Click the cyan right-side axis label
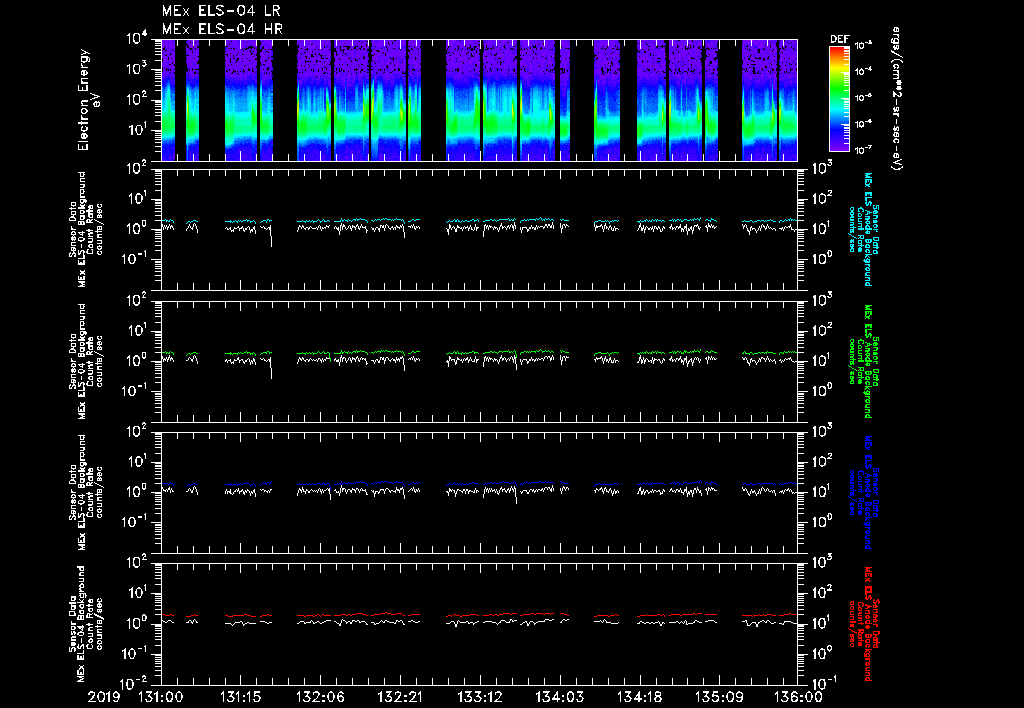1024x708 pixels. pyautogui.click(x=863, y=229)
